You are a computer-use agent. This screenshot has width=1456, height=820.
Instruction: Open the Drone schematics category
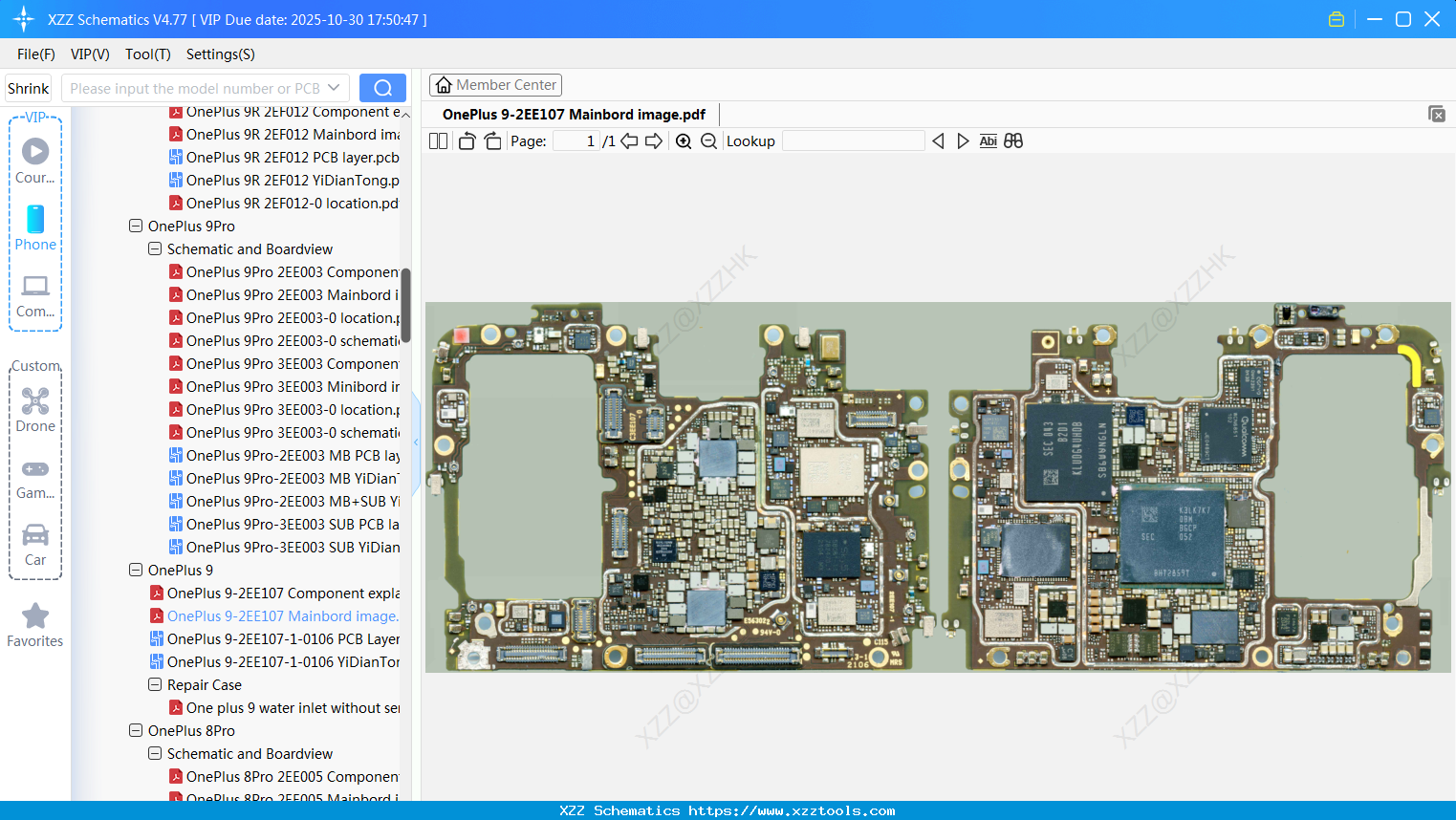(x=35, y=411)
